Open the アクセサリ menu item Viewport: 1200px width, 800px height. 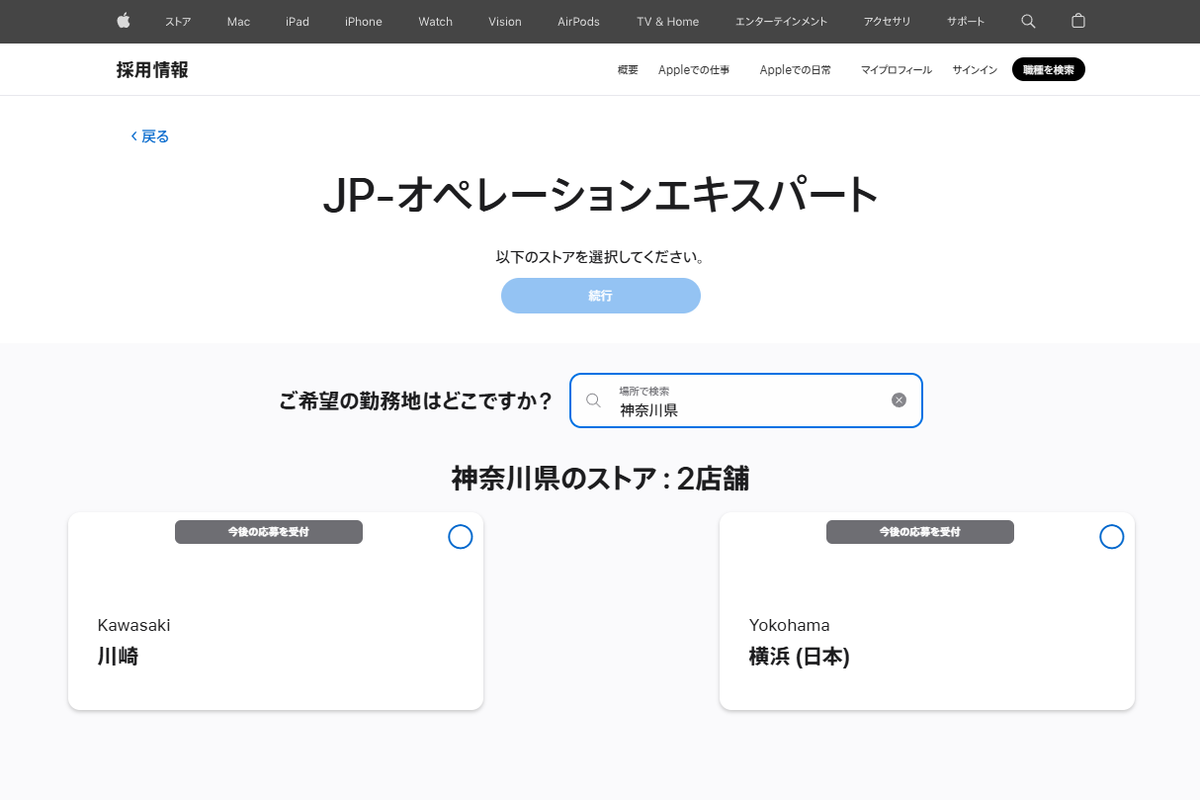pos(887,21)
